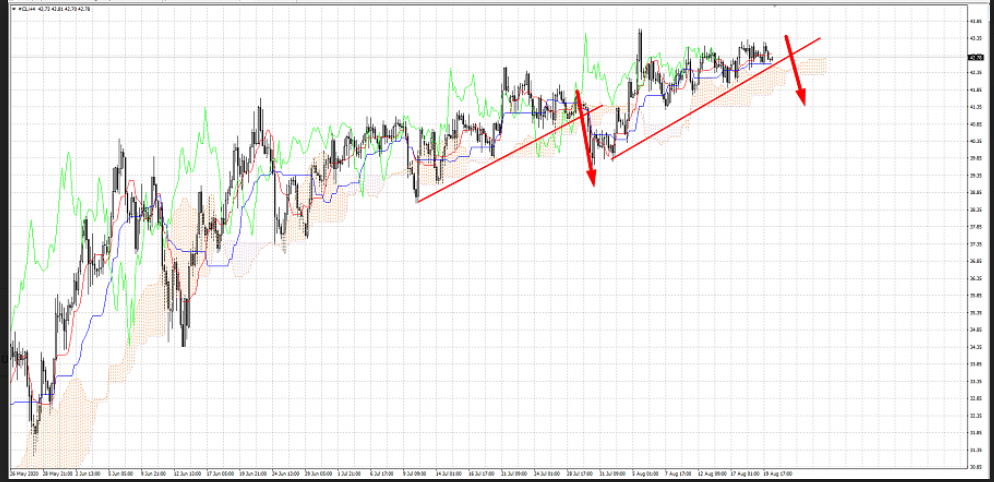Click the 5 Aug 01:00 time label
This screenshot has height=482, width=994.
pos(645,472)
